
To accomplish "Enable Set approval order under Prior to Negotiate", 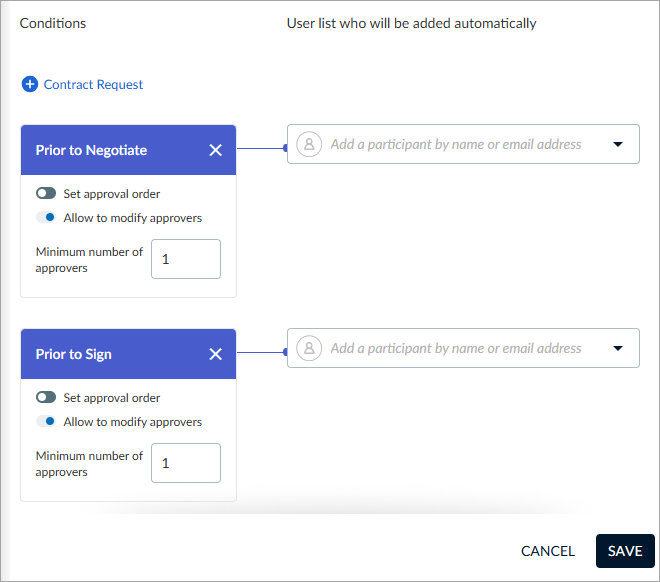I will (x=46, y=193).
